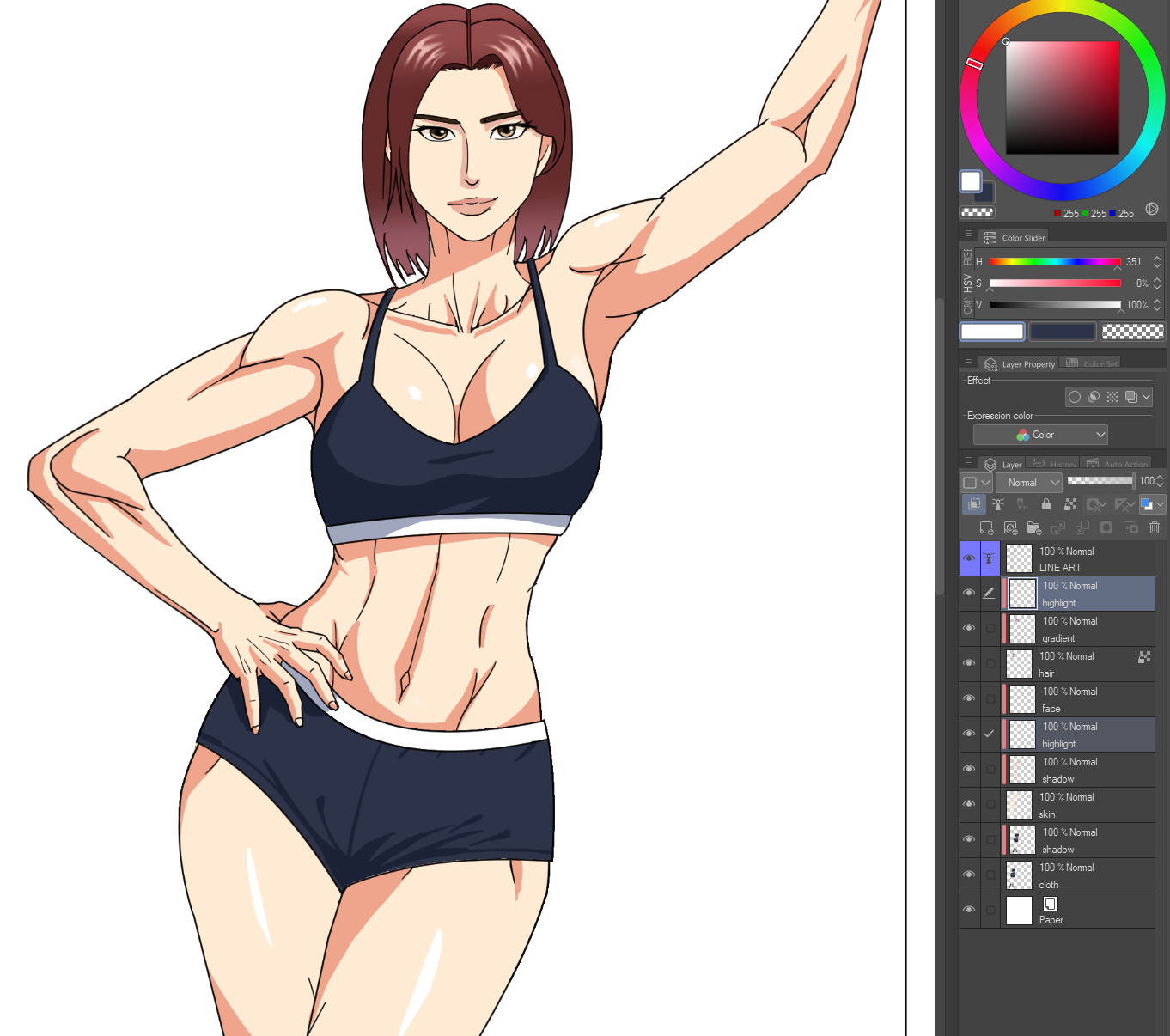Click the Clip to Layer Below icon
This screenshot has width=1170, height=1036.
point(974,504)
